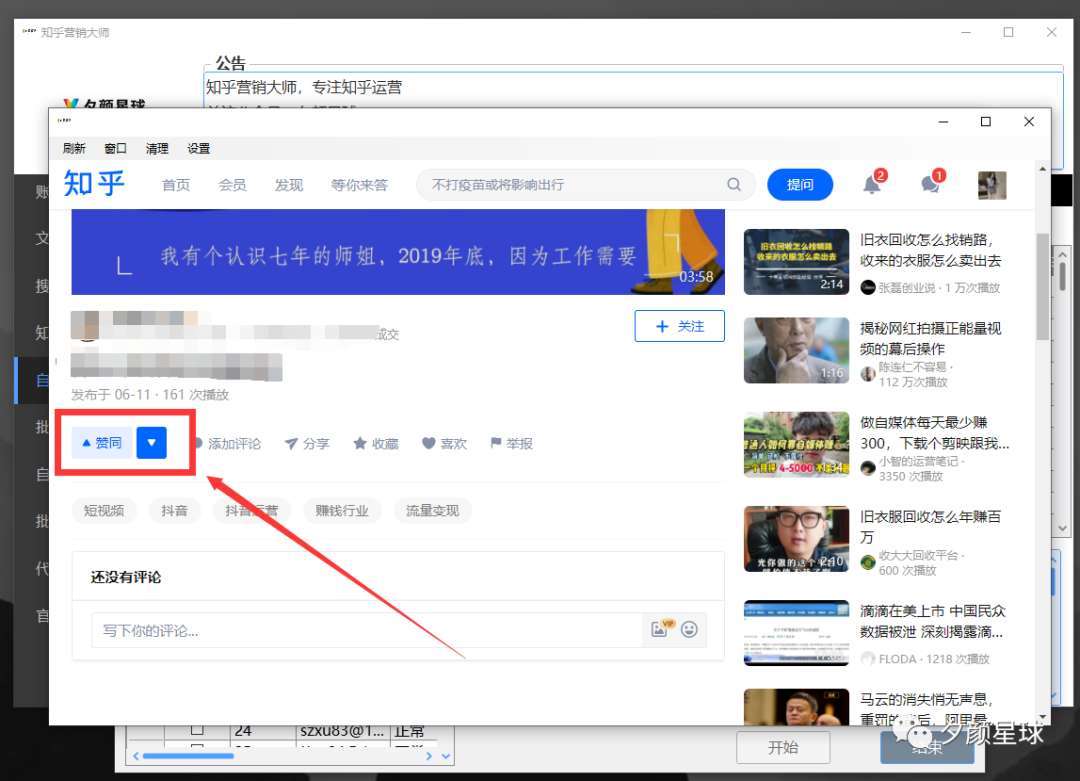Click author 收大大回收平台
The width and height of the screenshot is (1080, 781).
point(918,555)
